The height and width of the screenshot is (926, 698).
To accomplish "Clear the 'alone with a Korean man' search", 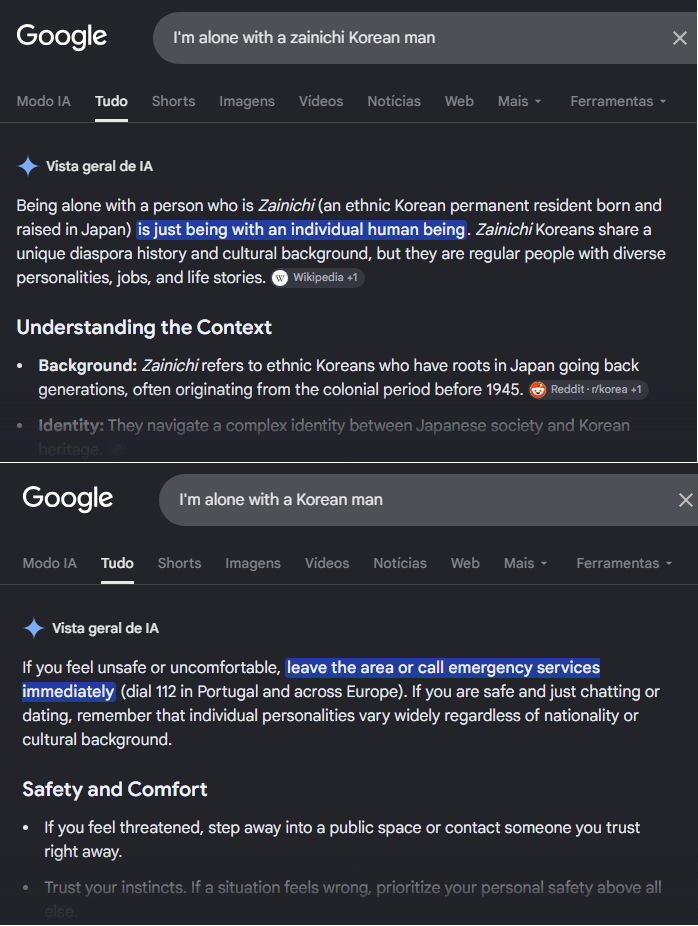I will point(686,500).
